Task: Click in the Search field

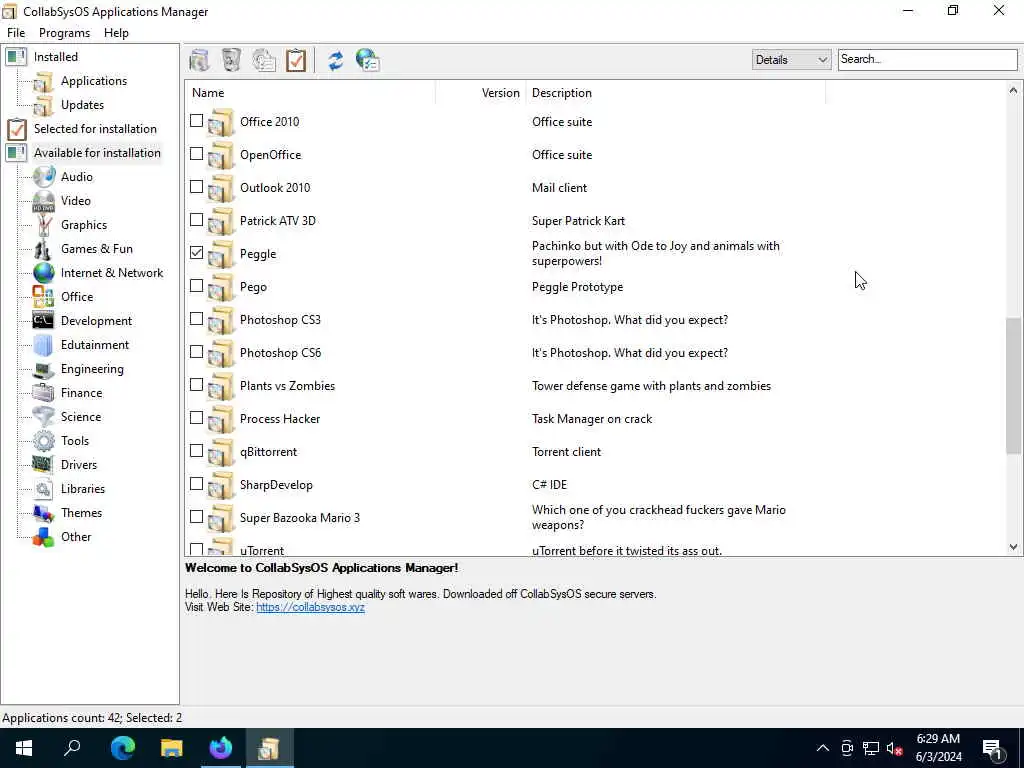Action: click(927, 59)
